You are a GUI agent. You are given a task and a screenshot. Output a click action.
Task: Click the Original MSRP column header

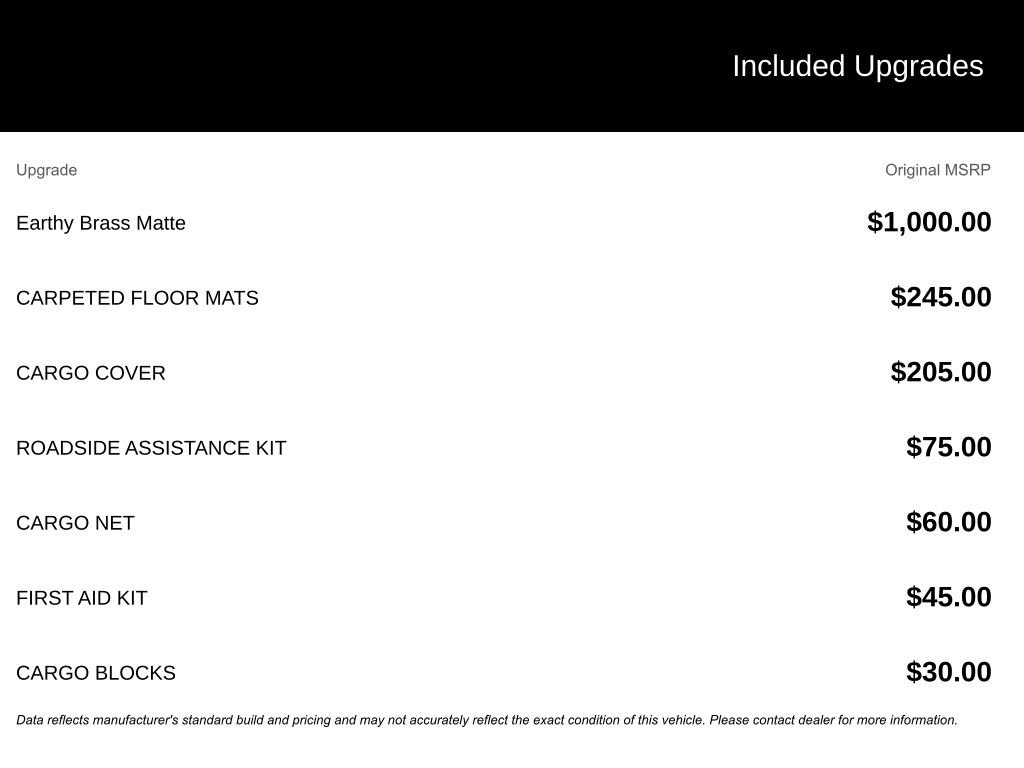coord(937,170)
